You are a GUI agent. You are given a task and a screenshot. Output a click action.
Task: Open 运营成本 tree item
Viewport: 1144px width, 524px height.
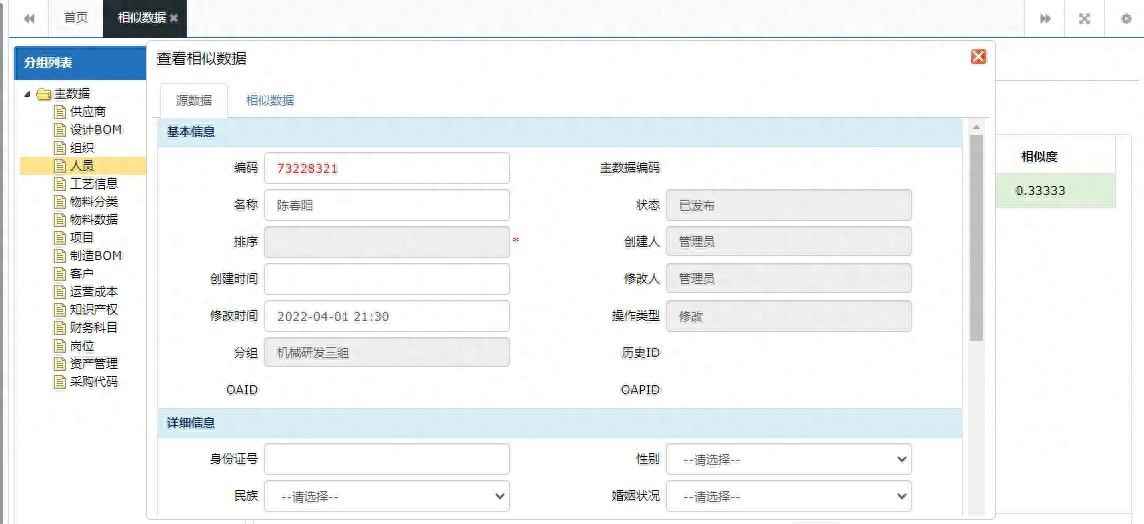pyautogui.click(x=94, y=291)
